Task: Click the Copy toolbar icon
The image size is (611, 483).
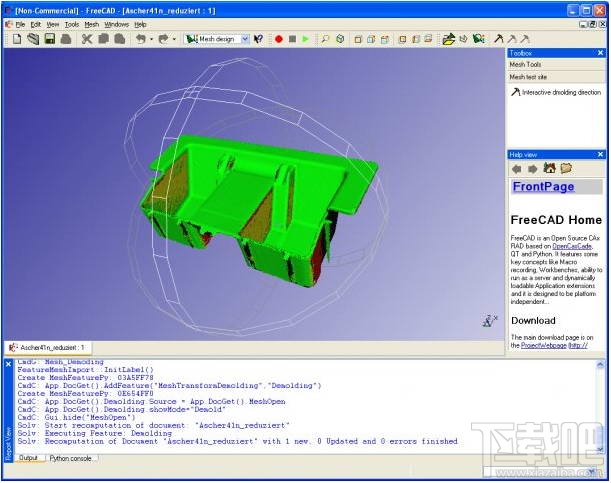Action: coord(104,39)
